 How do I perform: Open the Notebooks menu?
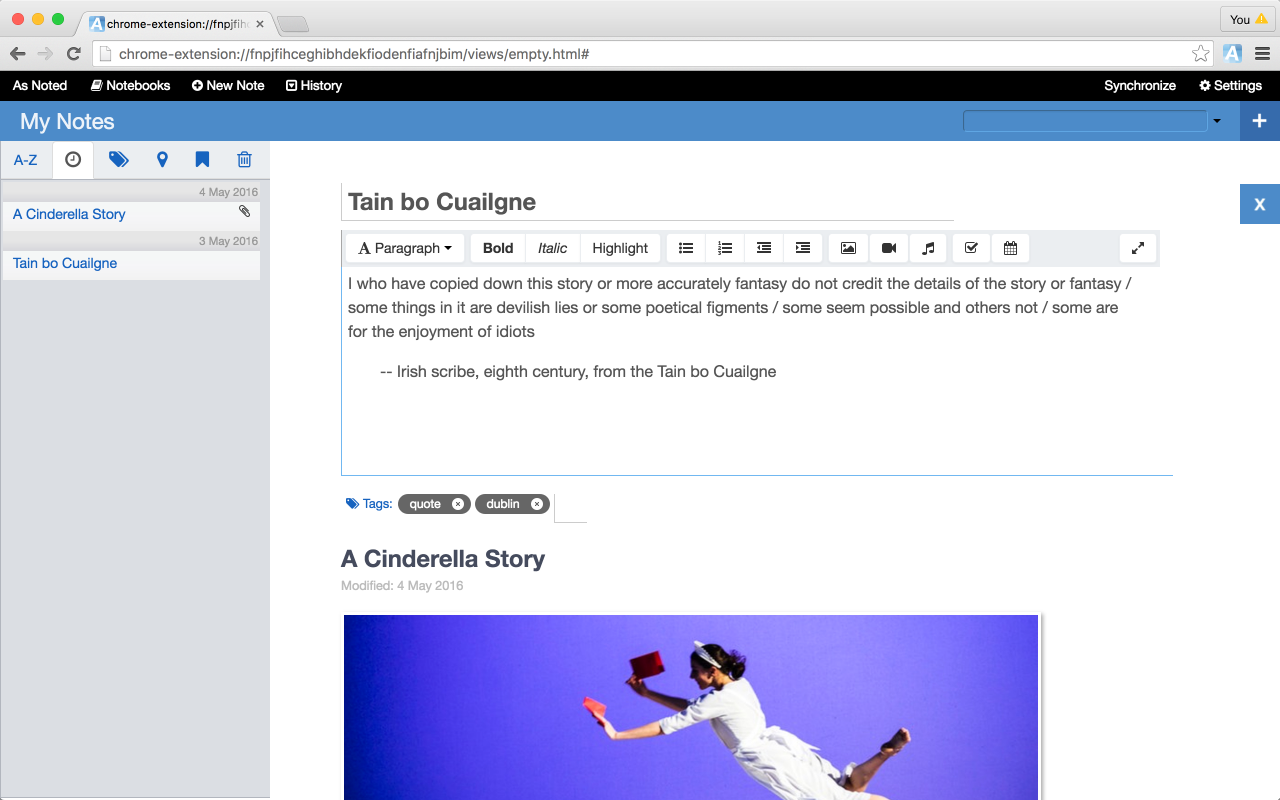pos(131,86)
